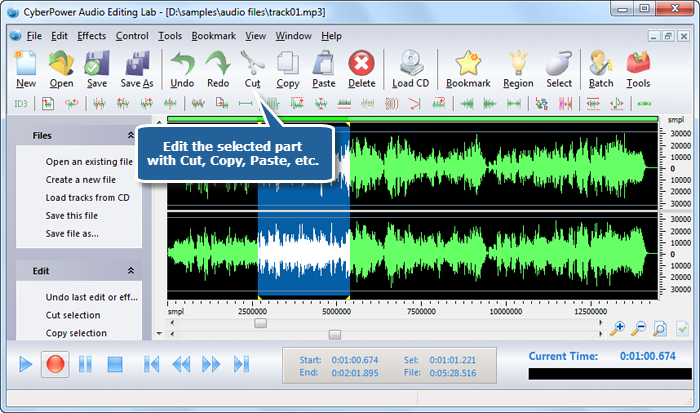700x413 pixels.
Task: Cut the selection with the scissors icon
Action: 252,63
